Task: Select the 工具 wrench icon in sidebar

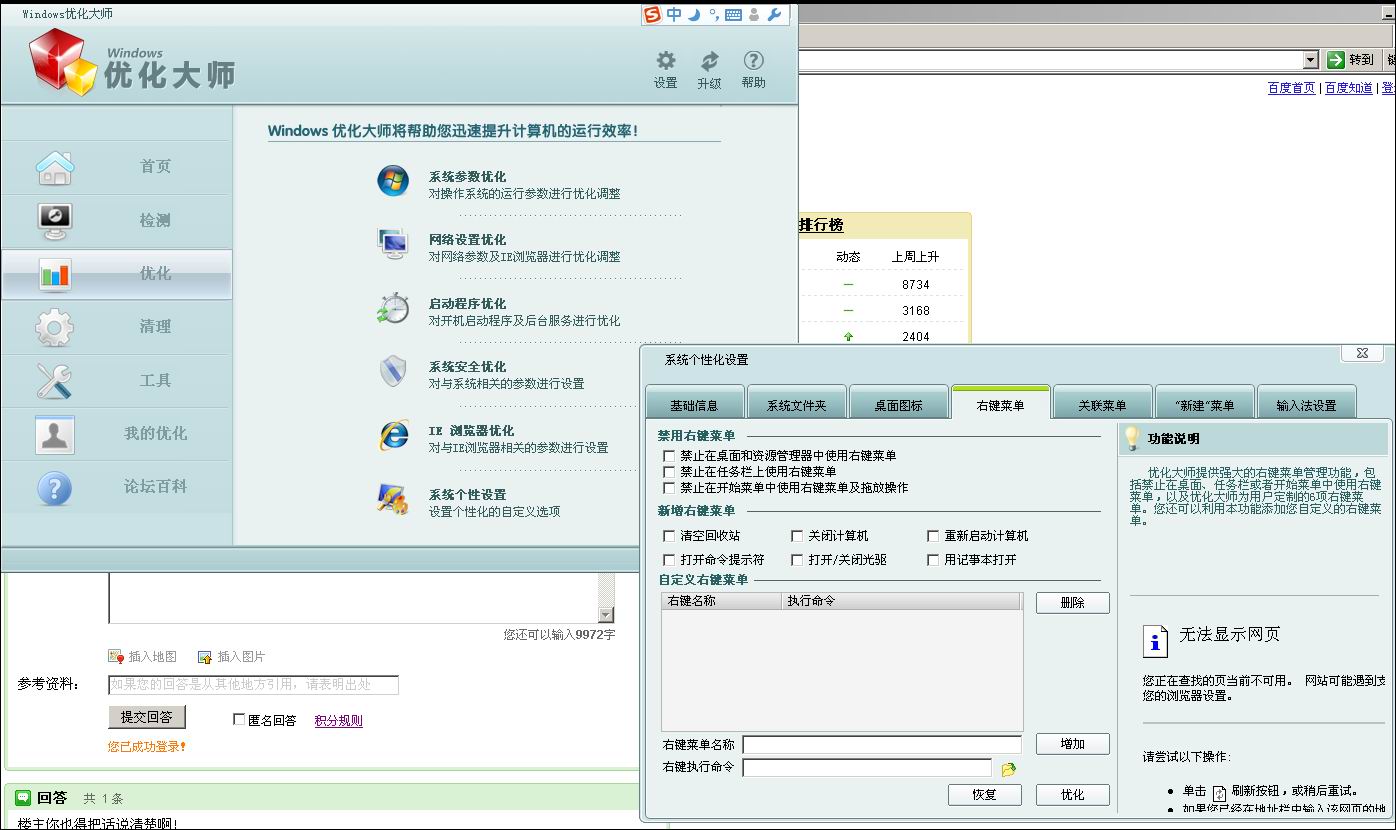Action: (55, 381)
